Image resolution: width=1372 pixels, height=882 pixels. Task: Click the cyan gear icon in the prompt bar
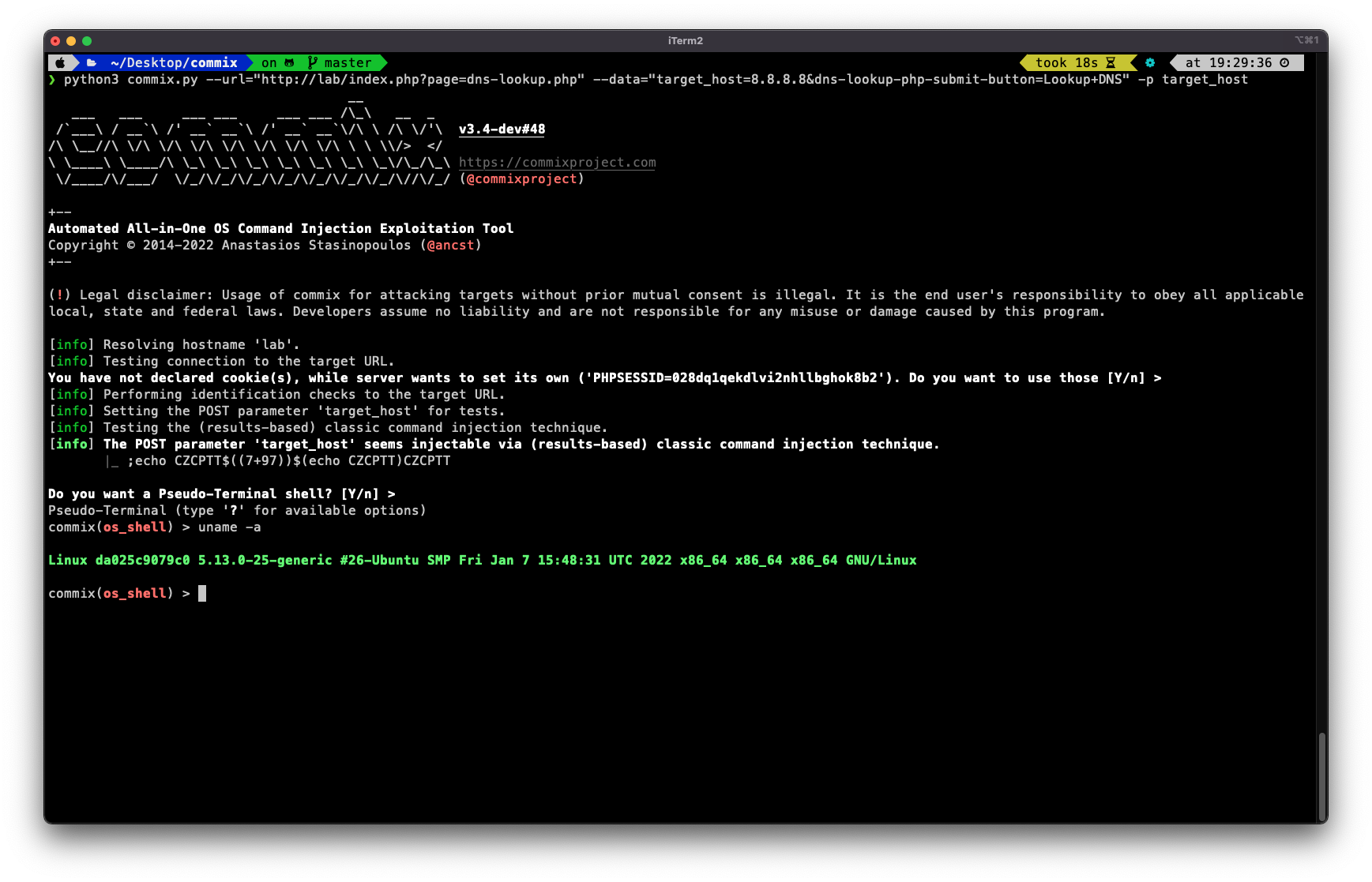pyautogui.click(x=1150, y=62)
